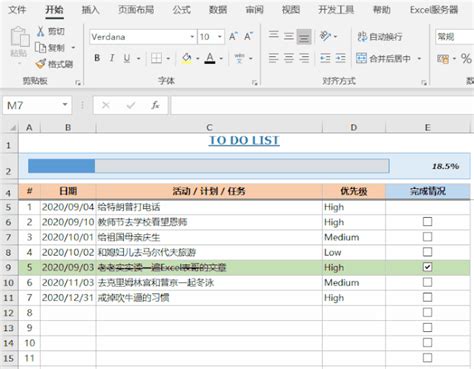Tick checkbox for 2020/10/02 row

(427, 252)
